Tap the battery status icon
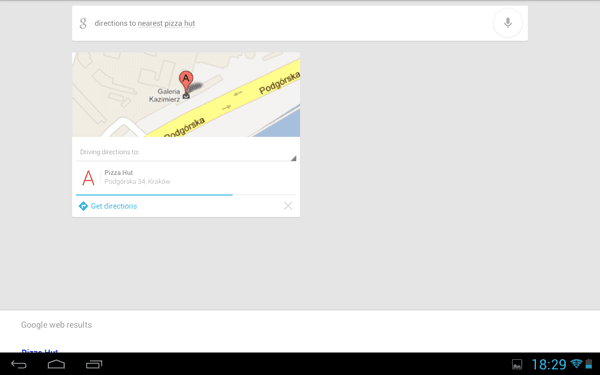 (589, 364)
